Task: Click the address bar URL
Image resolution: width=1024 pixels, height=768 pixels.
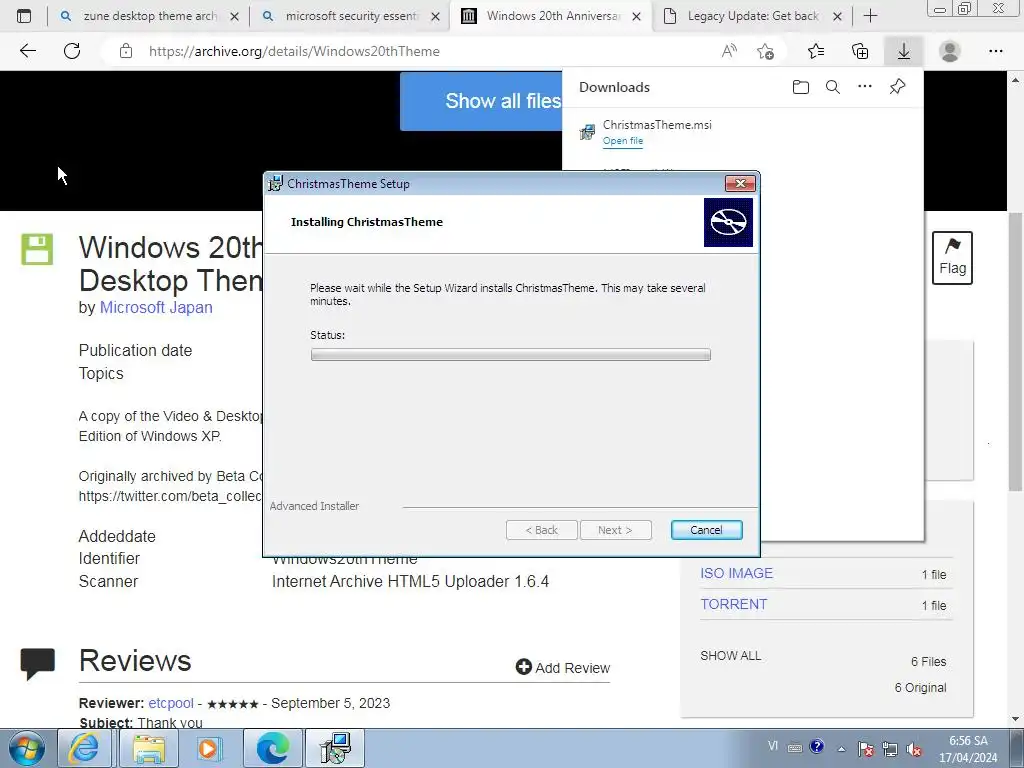Action: tap(294, 51)
